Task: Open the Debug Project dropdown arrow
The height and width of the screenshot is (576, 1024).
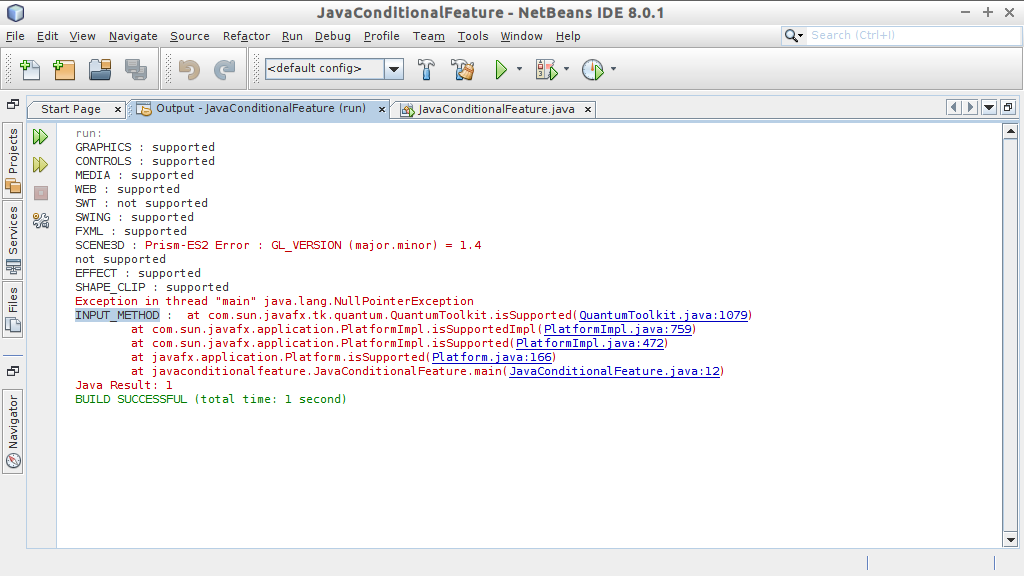Action: [566, 70]
